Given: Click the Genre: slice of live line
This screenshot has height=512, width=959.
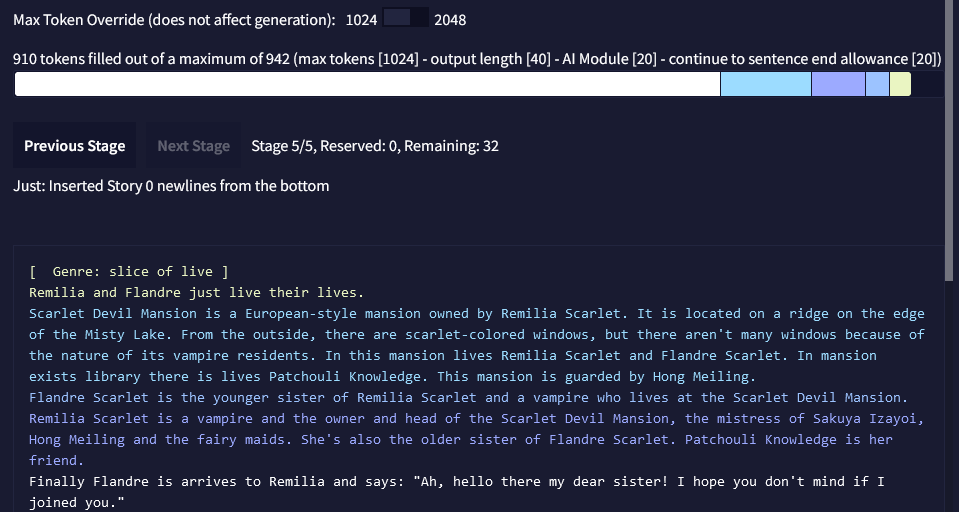Looking at the screenshot, I should pyautogui.click(x=128, y=272).
